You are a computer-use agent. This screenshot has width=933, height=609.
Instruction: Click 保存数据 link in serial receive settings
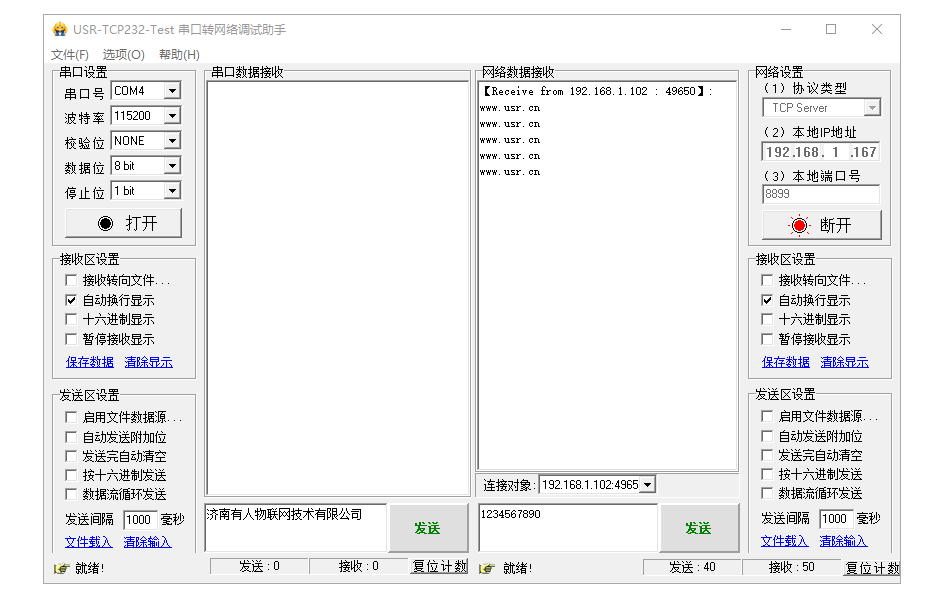pos(90,362)
